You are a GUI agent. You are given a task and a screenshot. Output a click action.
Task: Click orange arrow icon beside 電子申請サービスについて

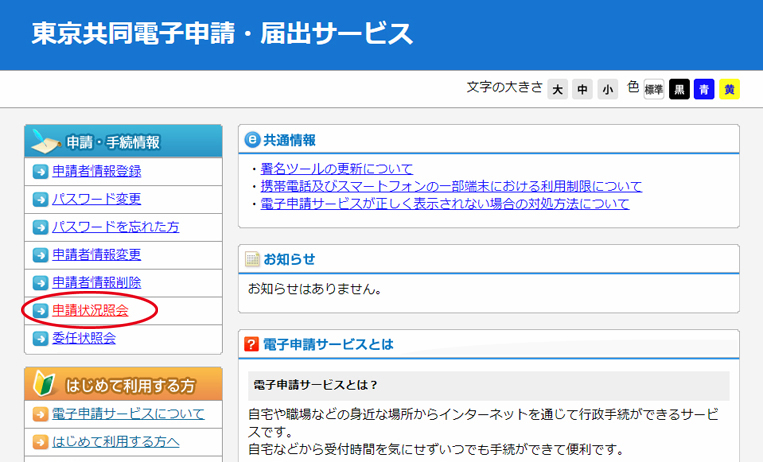(x=40, y=414)
